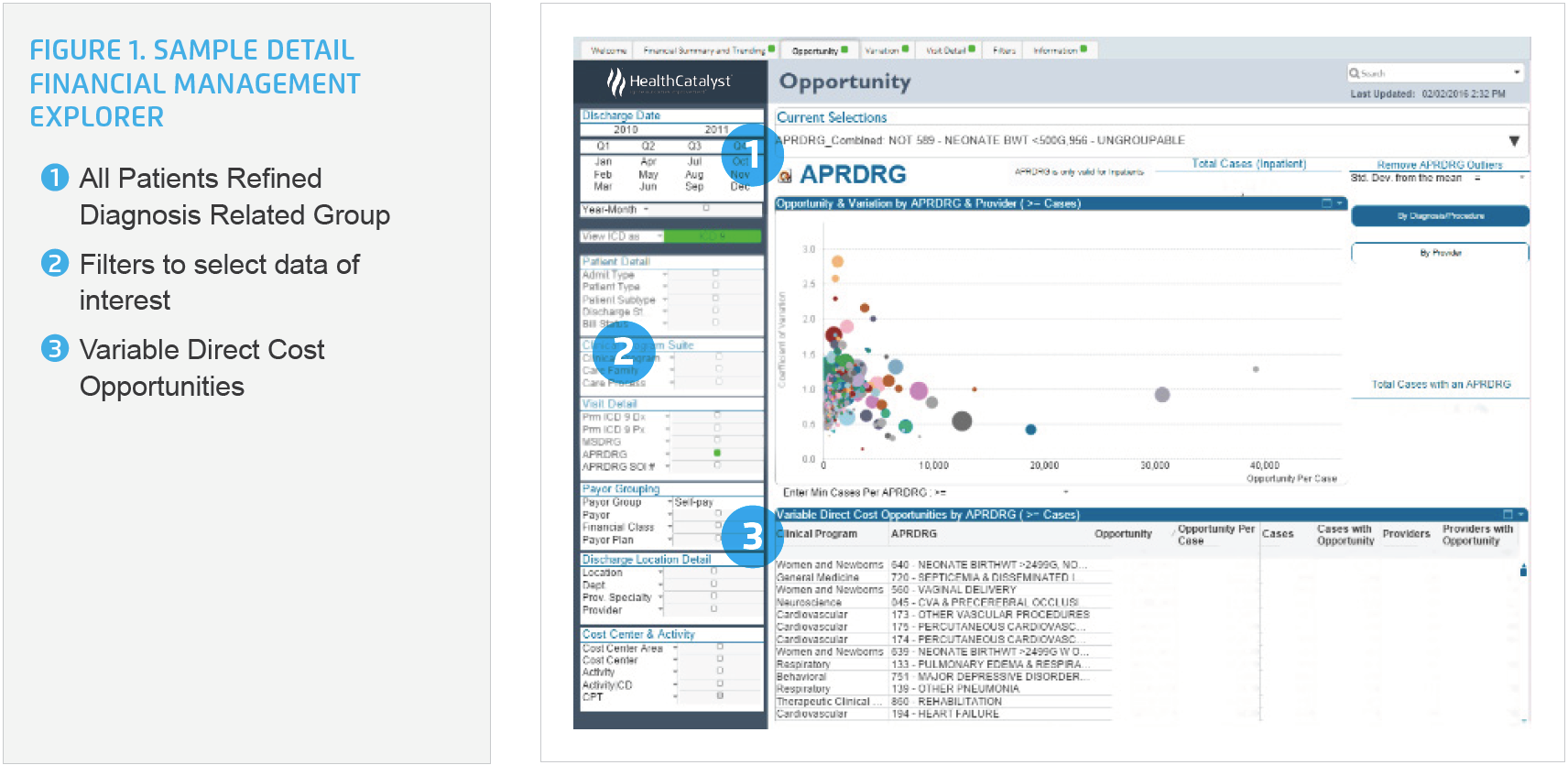Image resolution: width=1568 pixels, height=765 pixels.
Task: Open the Opportunity & Variation chart menu arrow
Action: click(1339, 203)
